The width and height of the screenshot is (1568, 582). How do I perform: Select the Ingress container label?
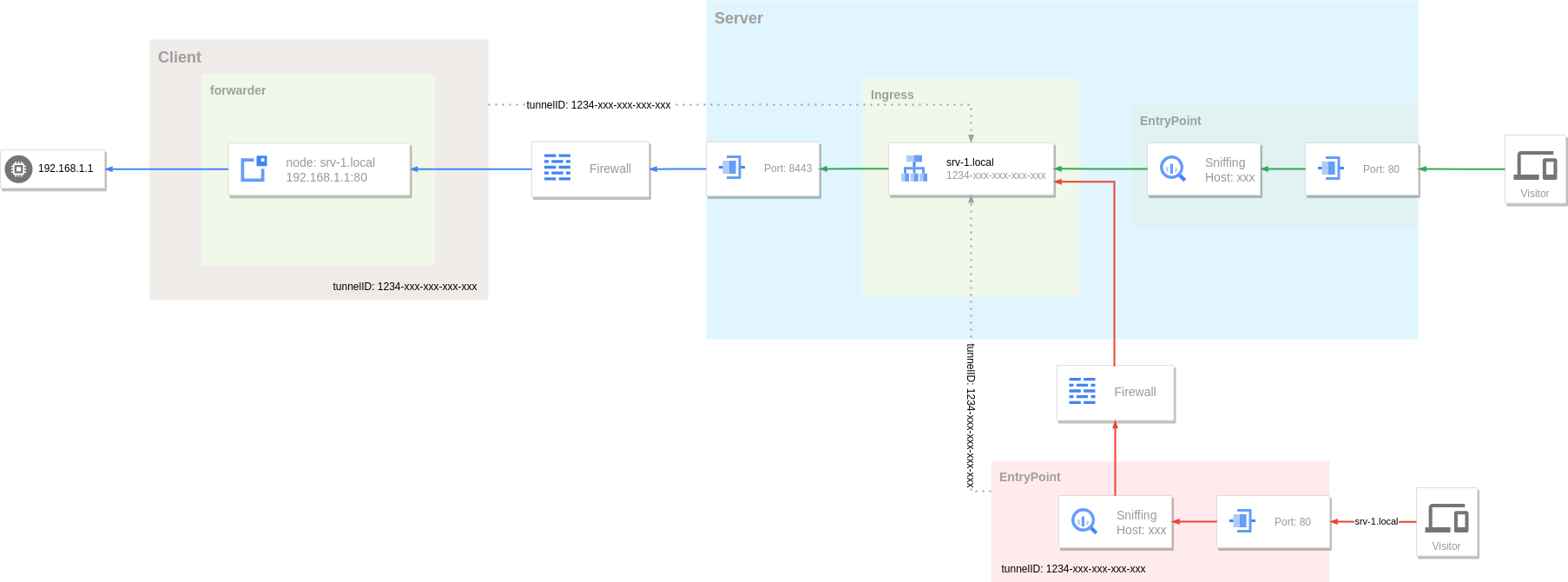892,95
